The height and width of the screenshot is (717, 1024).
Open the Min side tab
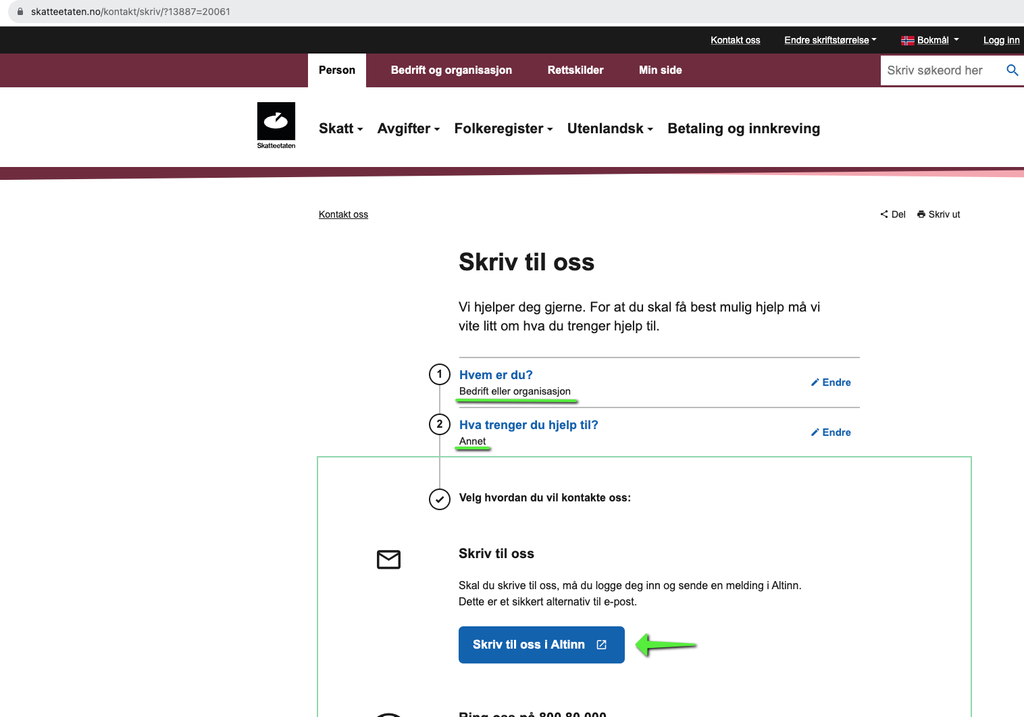pyautogui.click(x=660, y=70)
